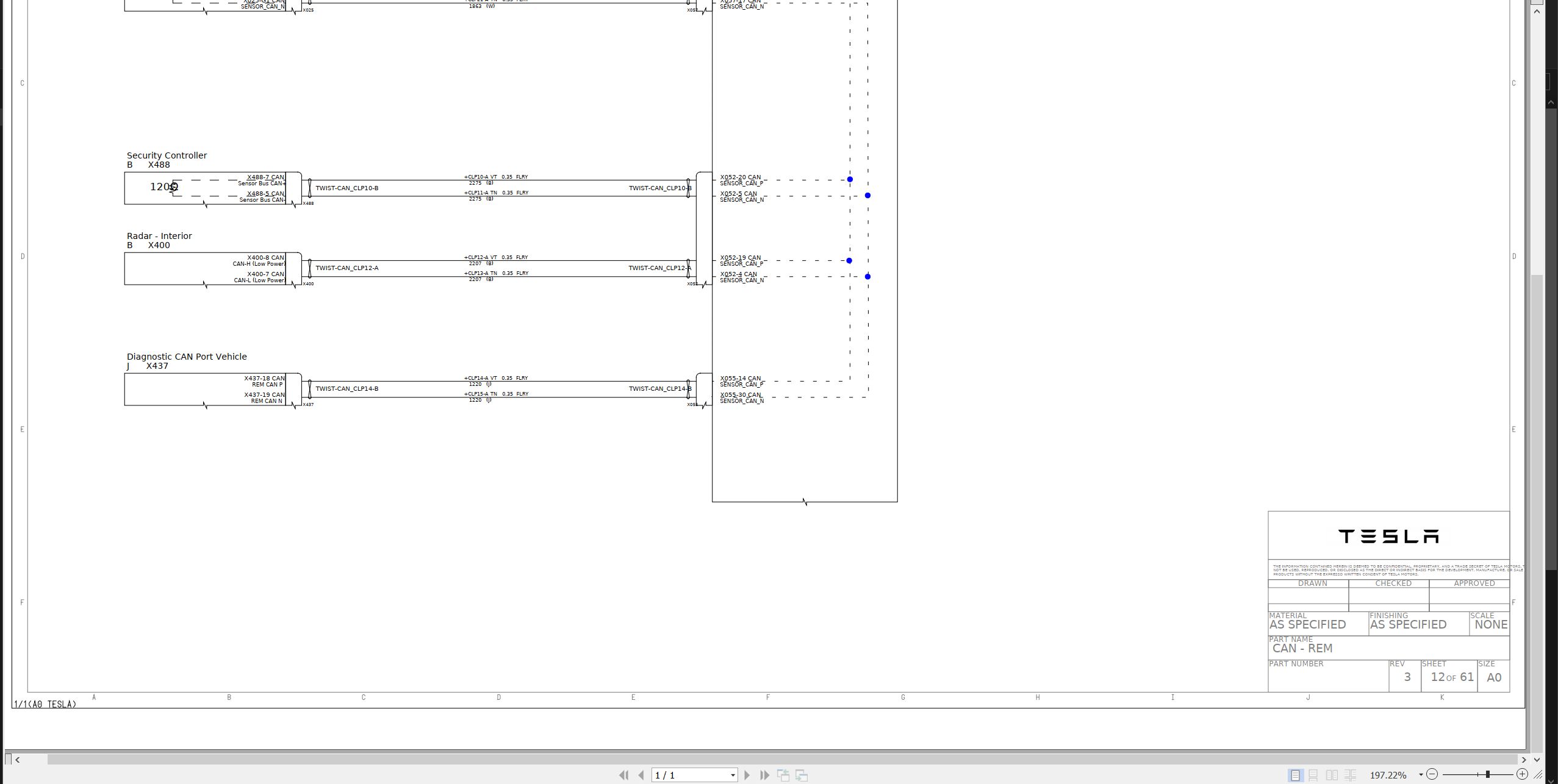Go to the first page
This screenshot has height=784, width=1558.
(x=623, y=775)
